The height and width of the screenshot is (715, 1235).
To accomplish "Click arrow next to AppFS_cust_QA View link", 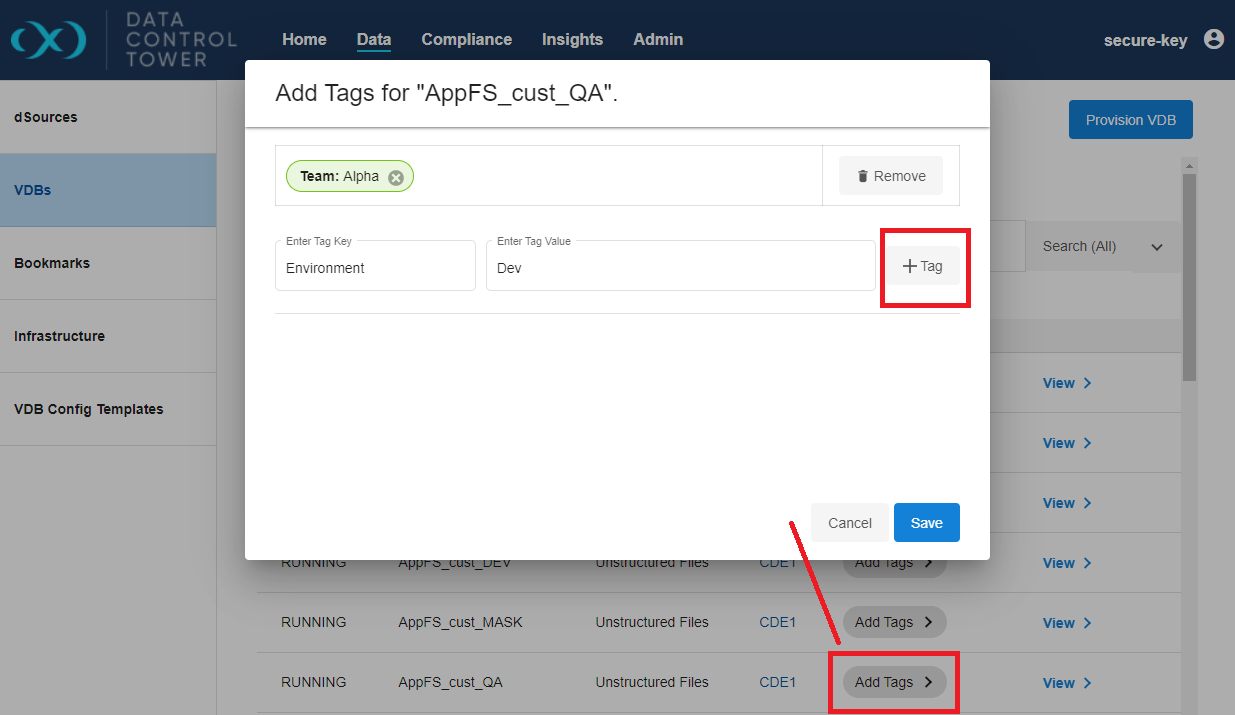I will (1087, 683).
